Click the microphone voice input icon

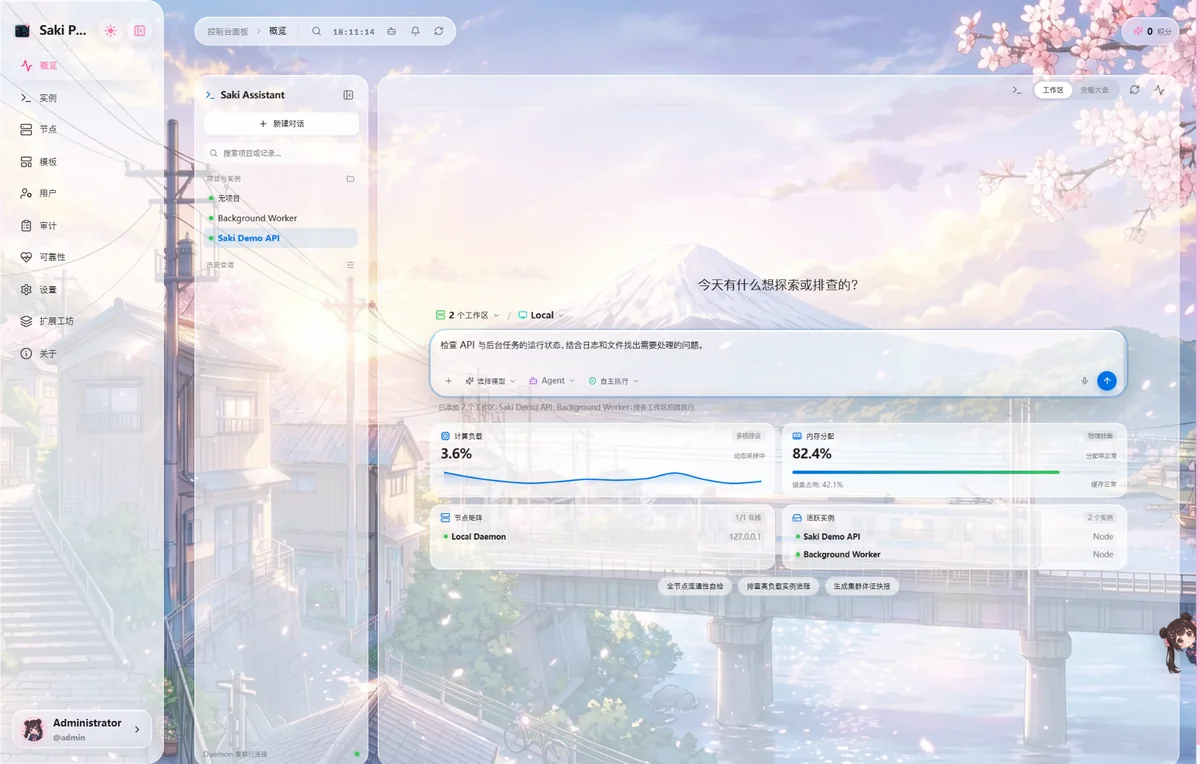point(1084,381)
